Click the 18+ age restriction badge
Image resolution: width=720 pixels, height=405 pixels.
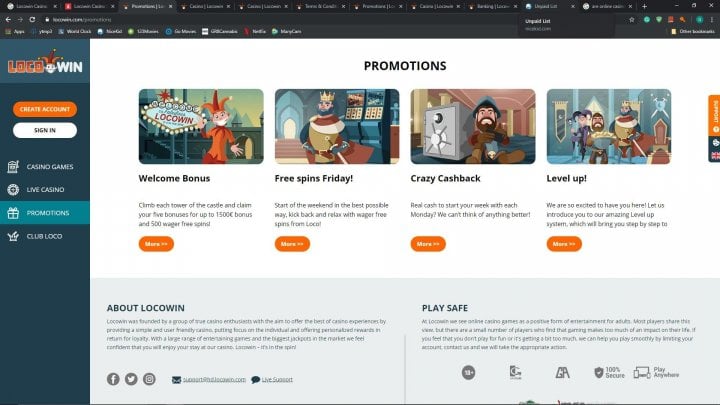pos(468,372)
